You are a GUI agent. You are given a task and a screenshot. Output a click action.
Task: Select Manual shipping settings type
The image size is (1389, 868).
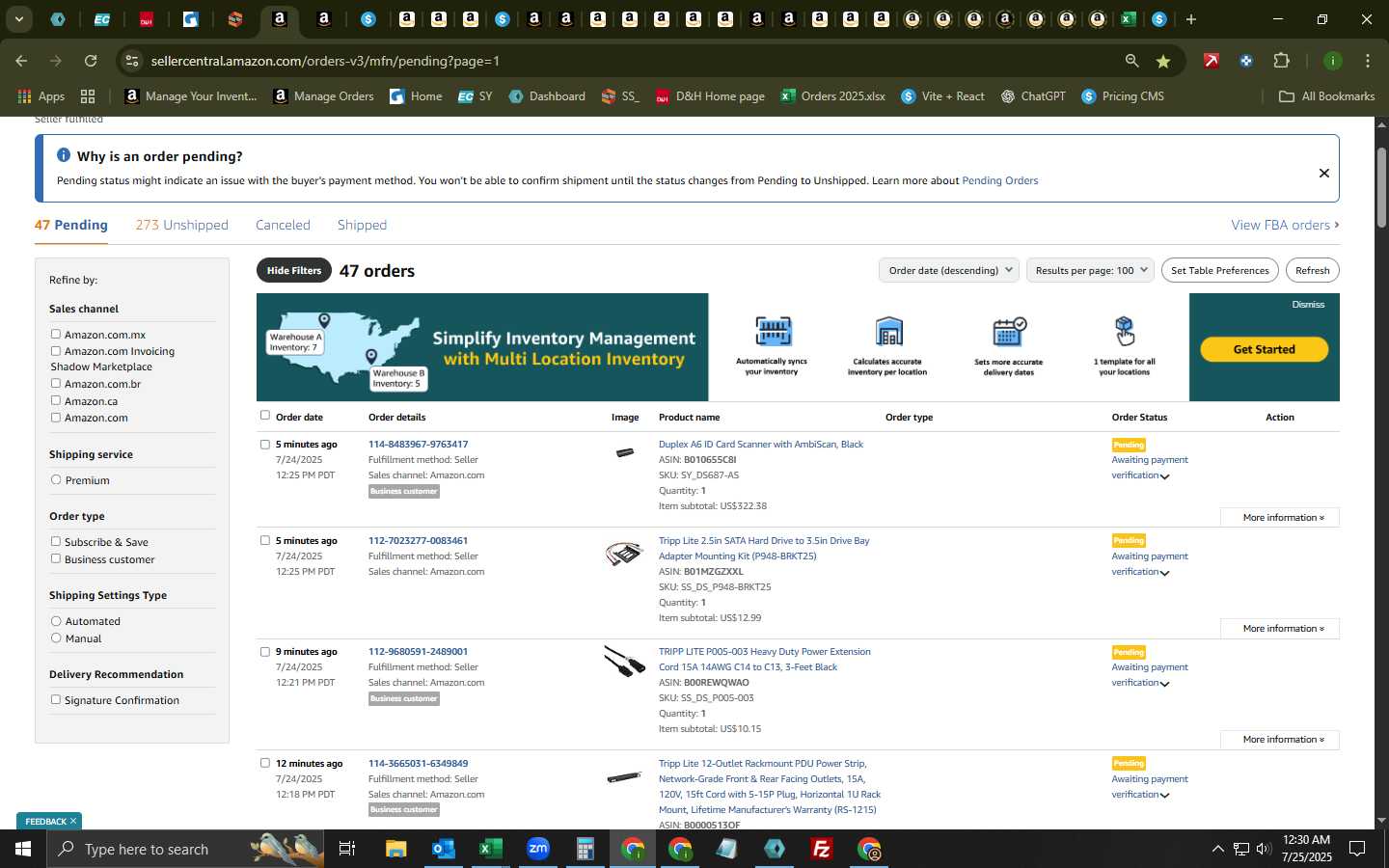click(56, 637)
